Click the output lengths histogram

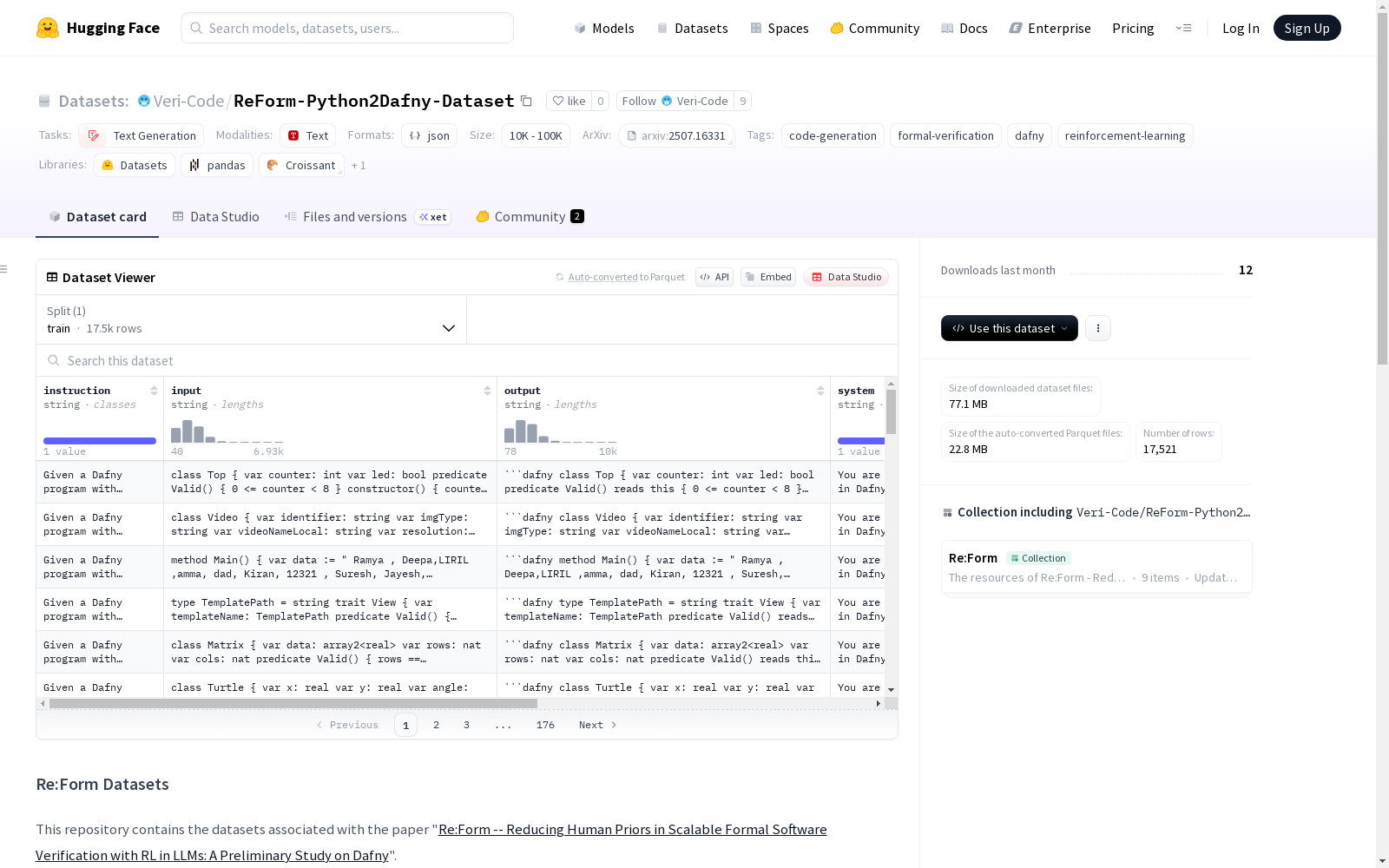[561, 431]
